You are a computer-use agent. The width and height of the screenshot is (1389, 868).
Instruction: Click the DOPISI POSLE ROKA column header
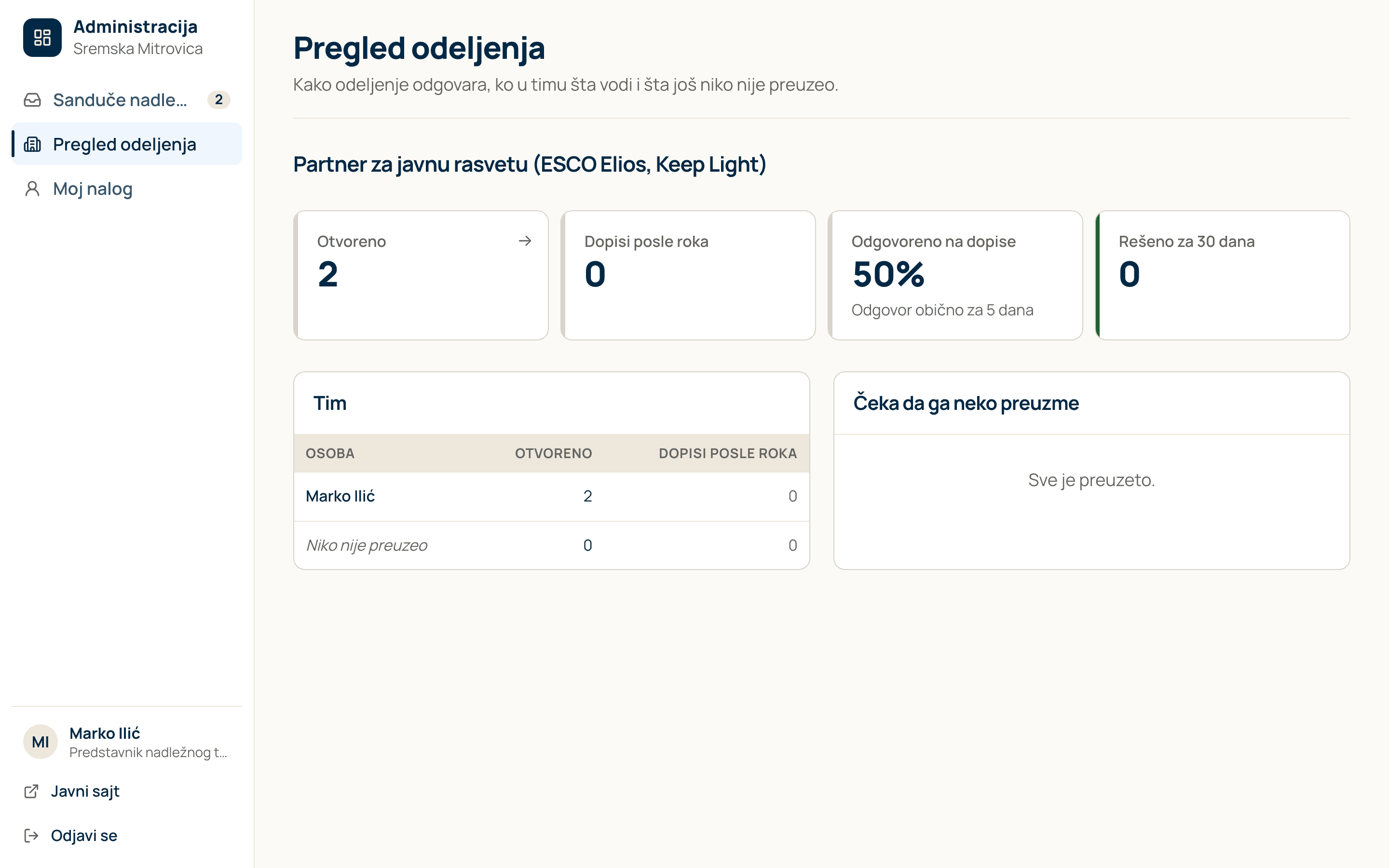pyautogui.click(x=728, y=453)
